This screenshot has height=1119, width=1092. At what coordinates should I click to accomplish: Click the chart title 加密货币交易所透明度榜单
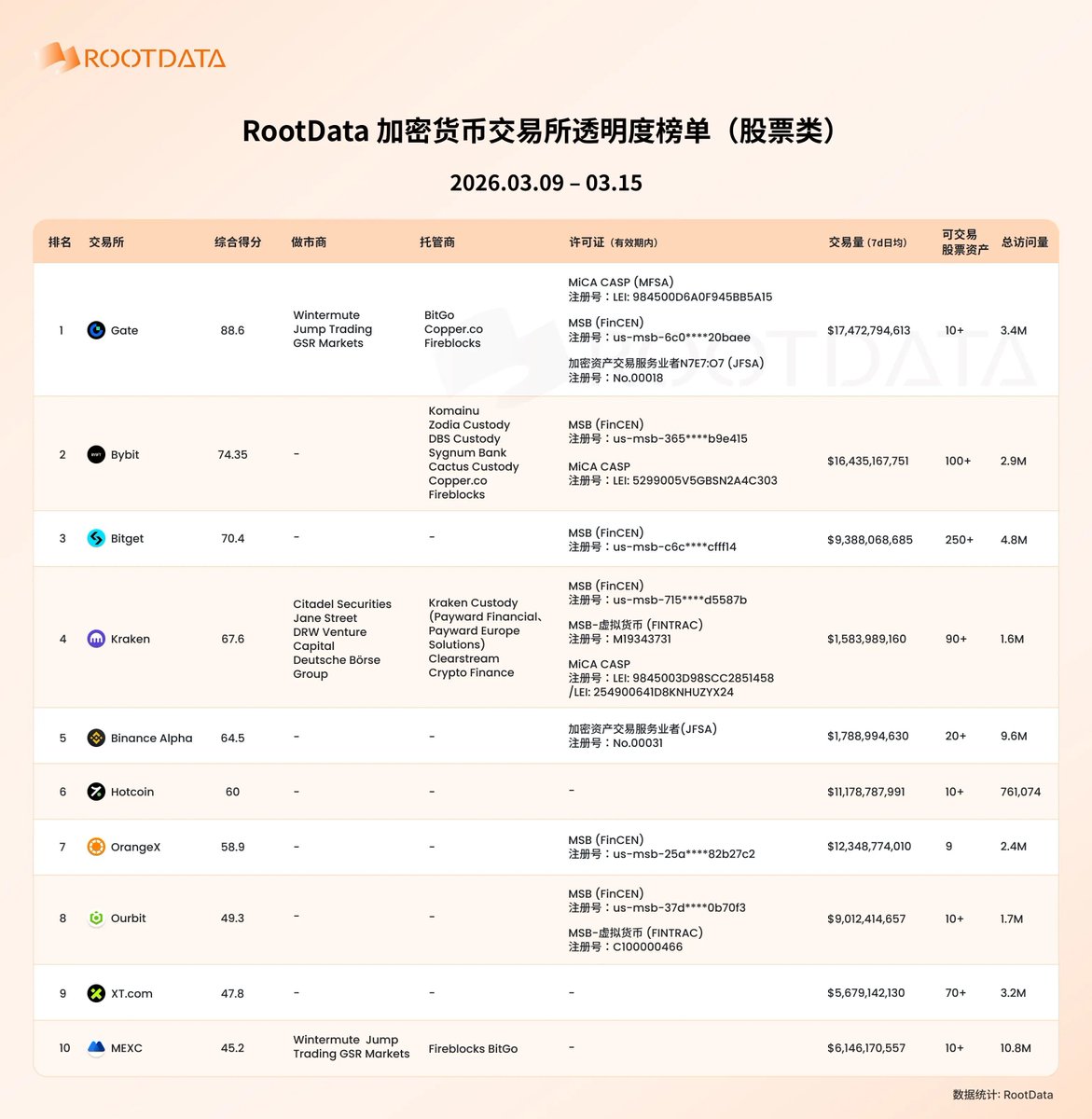pos(543,131)
